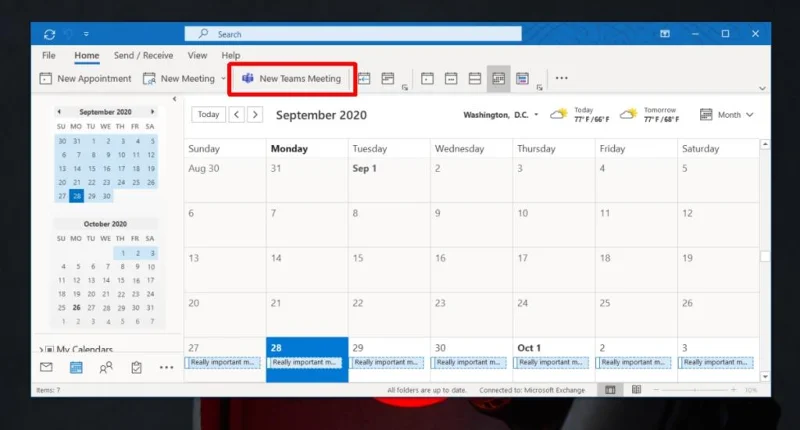Select the Month view ribbon icon
Image resolution: width=800 pixels, height=430 pixels.
498,79
